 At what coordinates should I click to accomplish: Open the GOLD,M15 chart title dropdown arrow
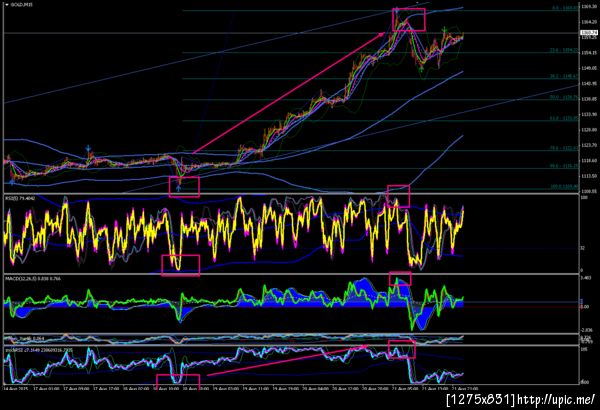(x=7, y=5)
